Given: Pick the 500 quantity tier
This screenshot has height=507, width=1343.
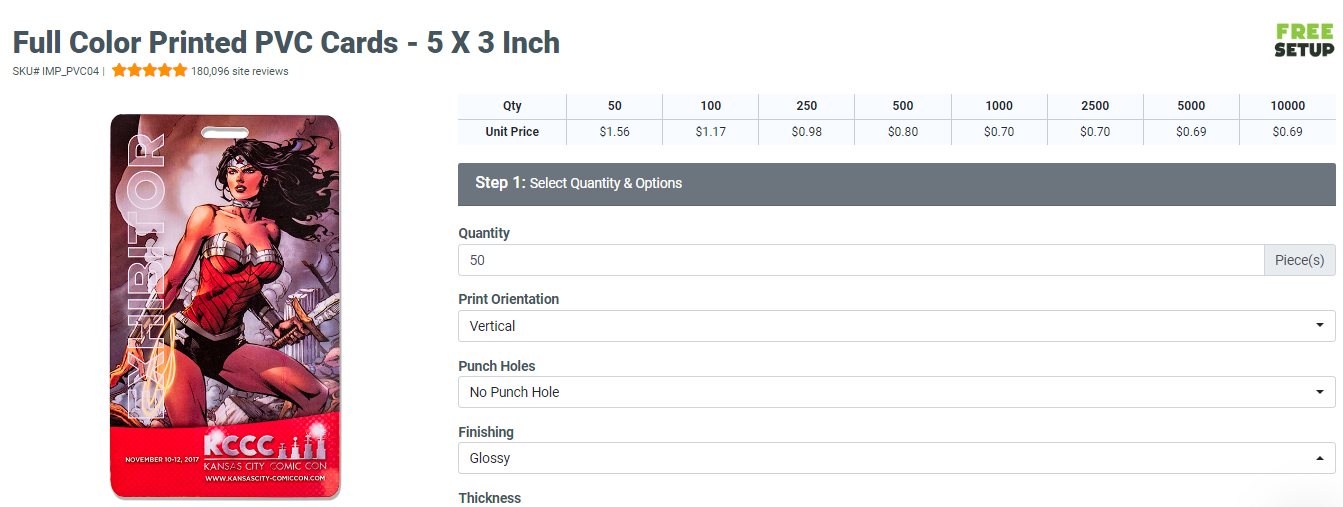Looking at the screenshot, I should [x=902, y=106].
